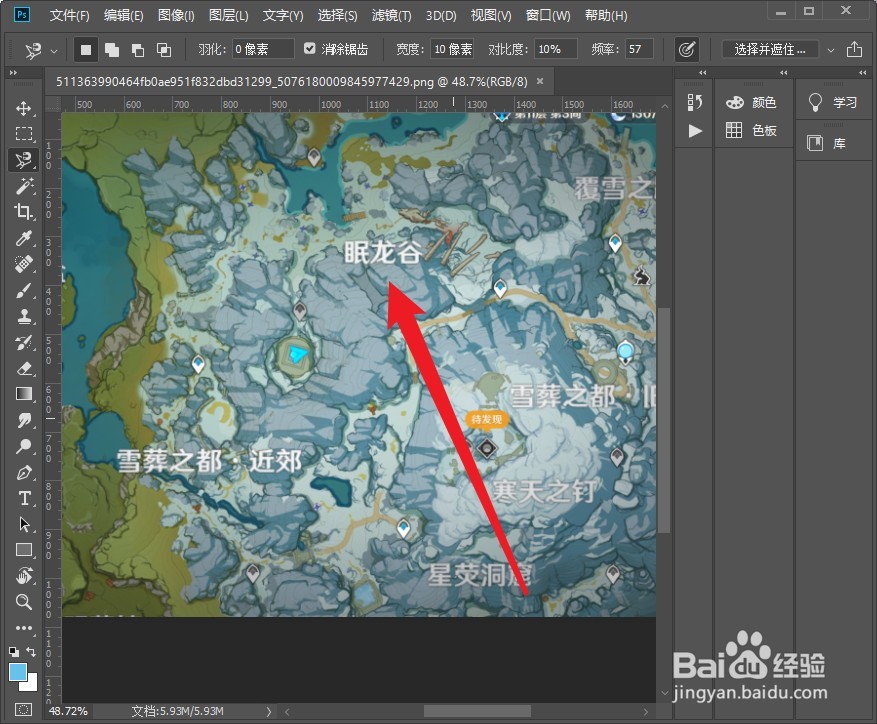877x724 pixels.
Task: Click the background color swatch
Action: point(31,684)
